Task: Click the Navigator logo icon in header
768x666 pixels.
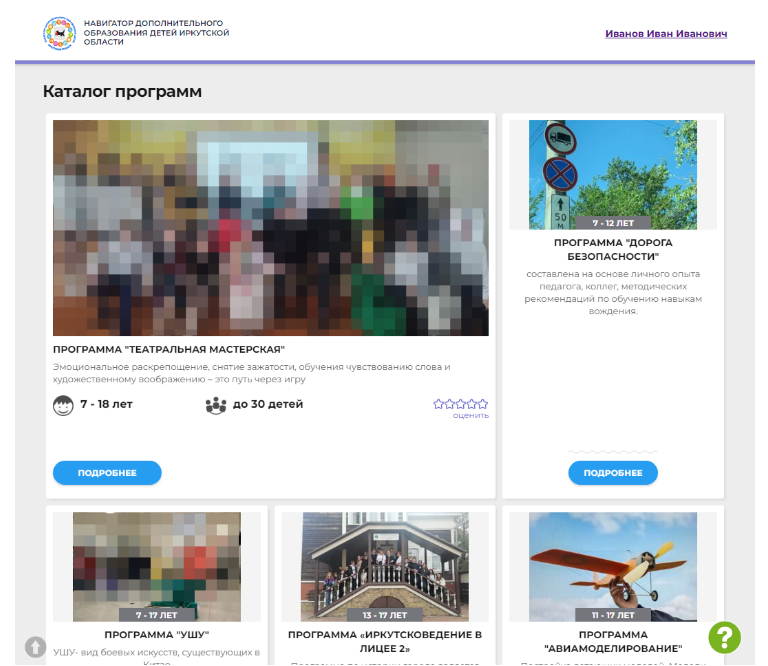Action: 59,34
